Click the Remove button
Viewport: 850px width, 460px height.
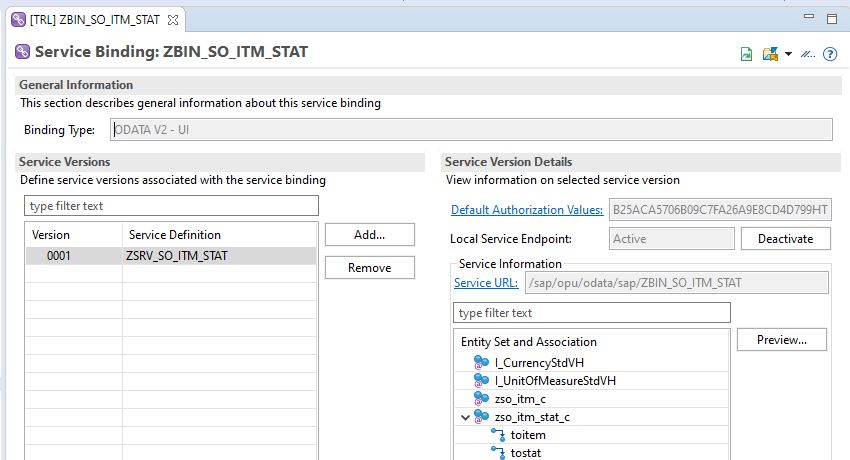[x=370, y=268]
